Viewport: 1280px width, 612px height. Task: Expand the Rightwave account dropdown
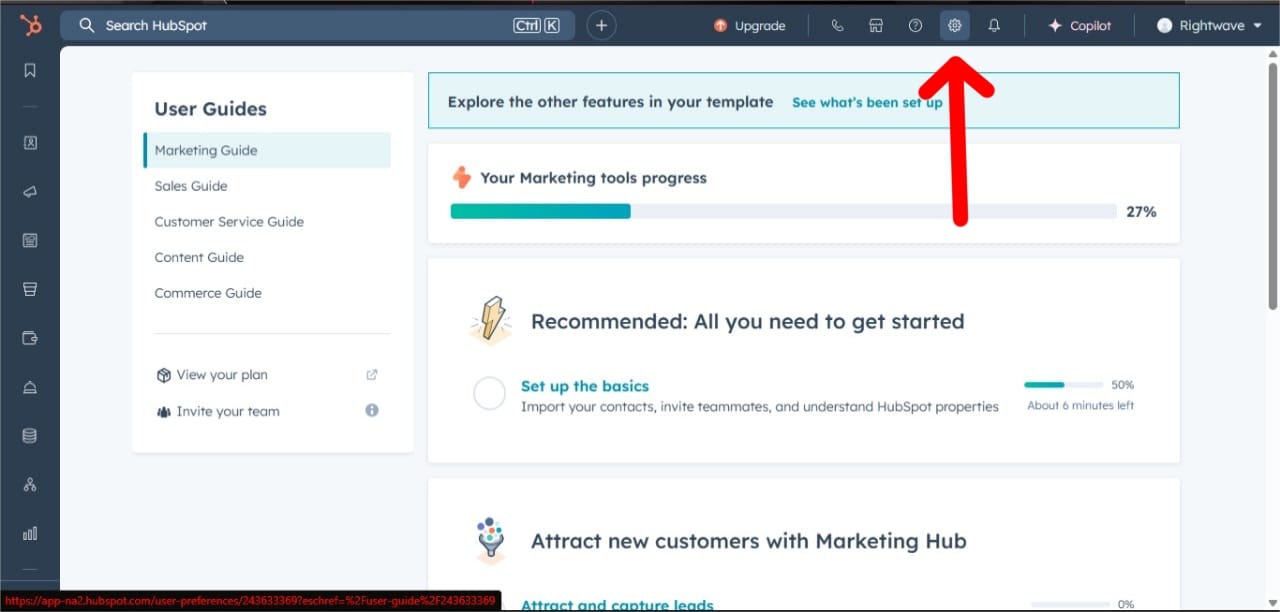[x=1209, y=26]
